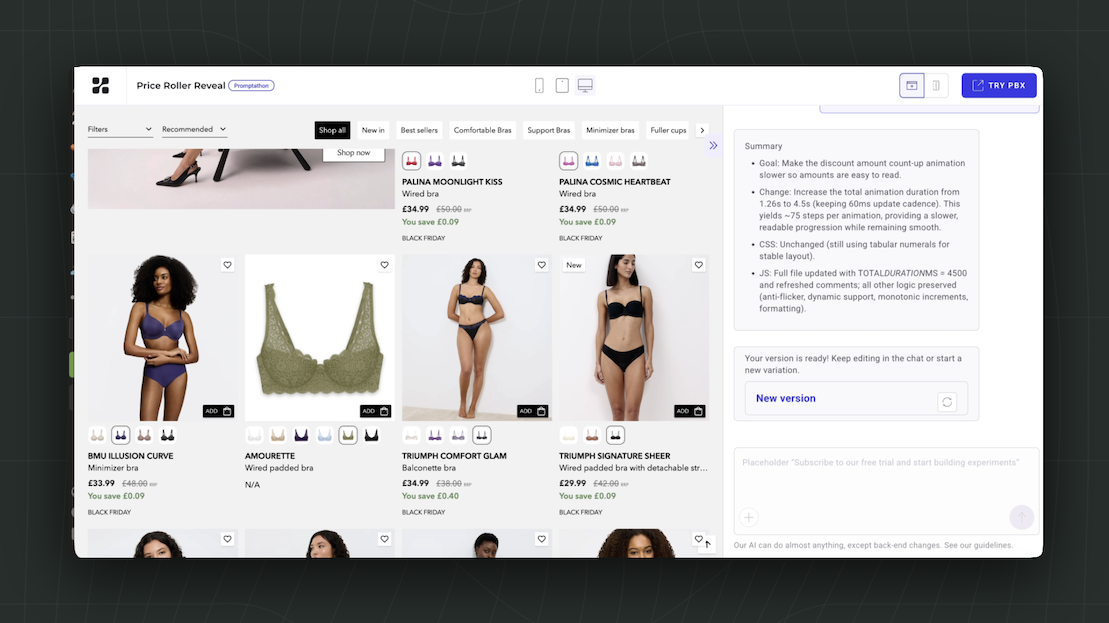Open the PALINA MOONLIGHT KISS product title
This screenshot has height=623, width=1109.
tap(452, 182)
